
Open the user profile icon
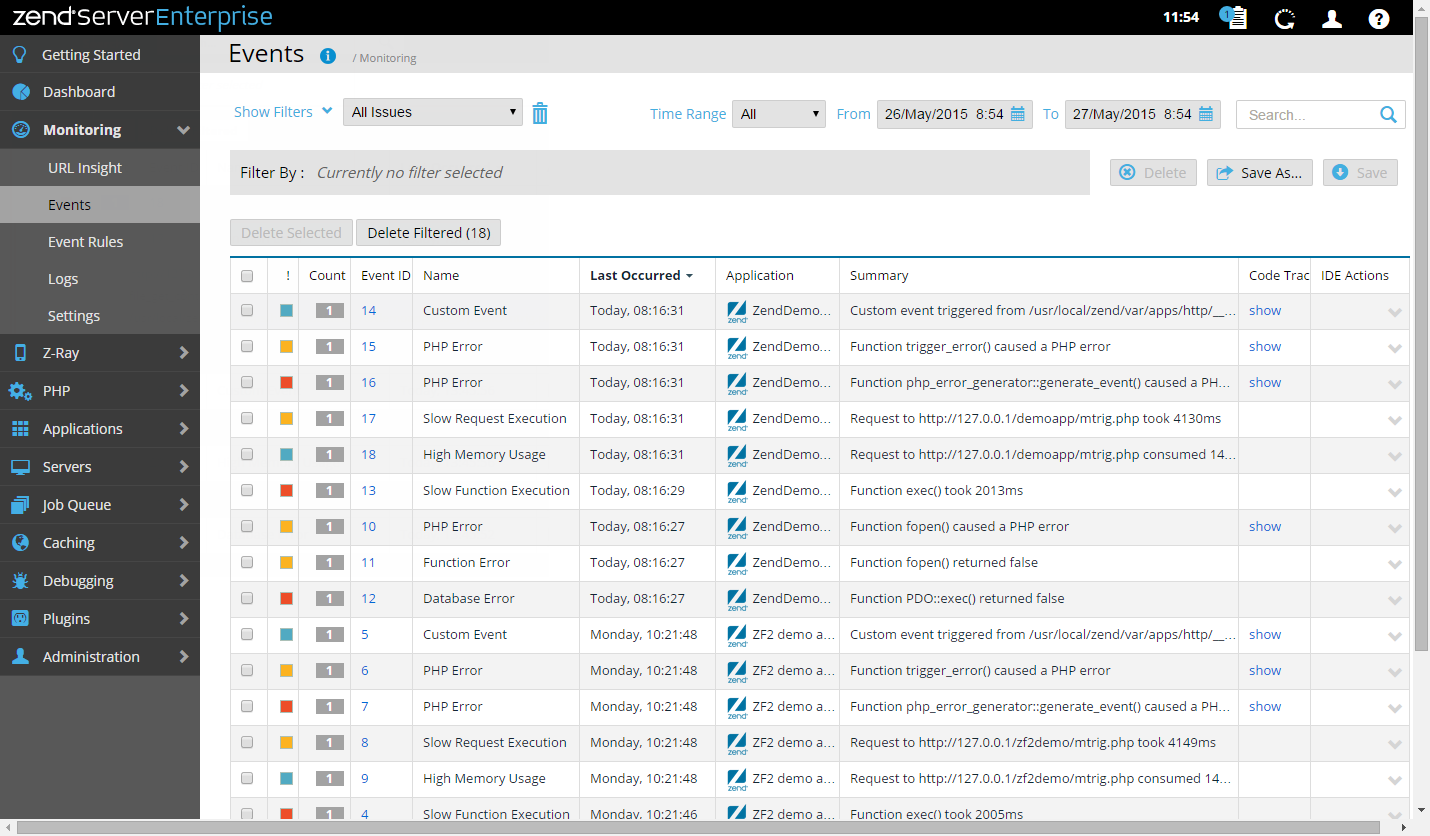click(x=1332, y=18)
